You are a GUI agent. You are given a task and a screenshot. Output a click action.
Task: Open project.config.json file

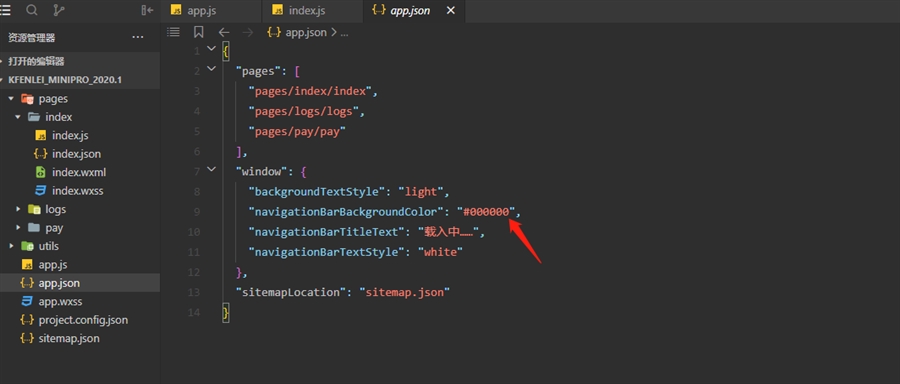83,320
